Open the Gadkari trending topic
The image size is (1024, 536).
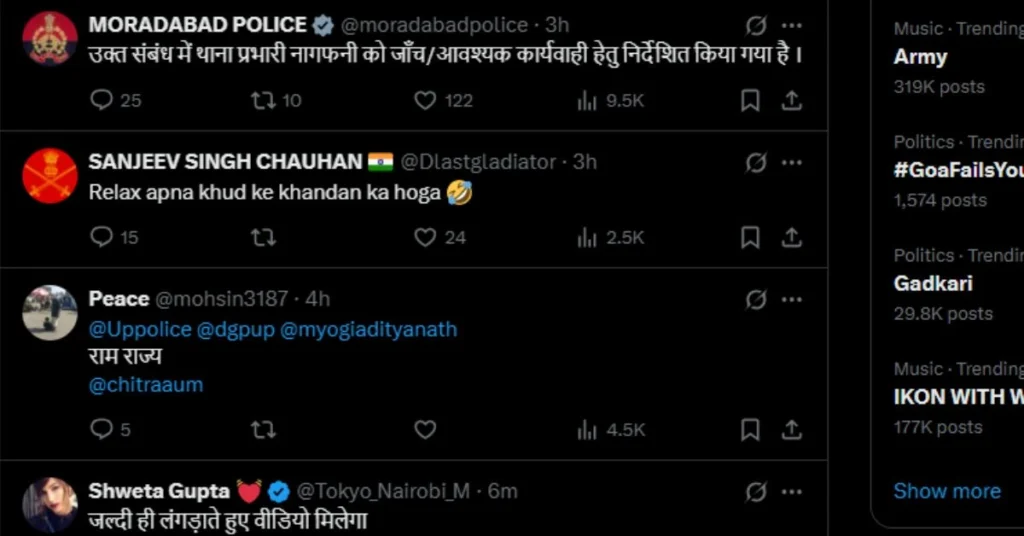point(933,284)
